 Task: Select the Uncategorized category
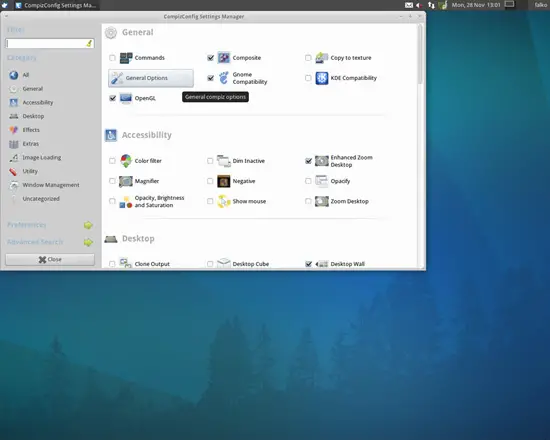41,199
